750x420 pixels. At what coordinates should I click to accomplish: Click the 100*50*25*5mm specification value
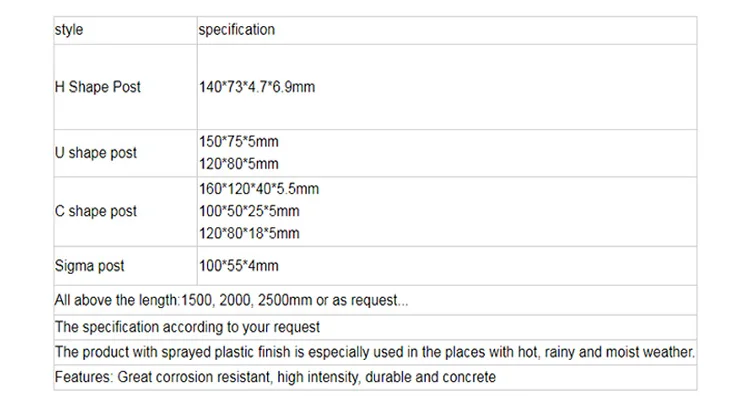(249, 211)
